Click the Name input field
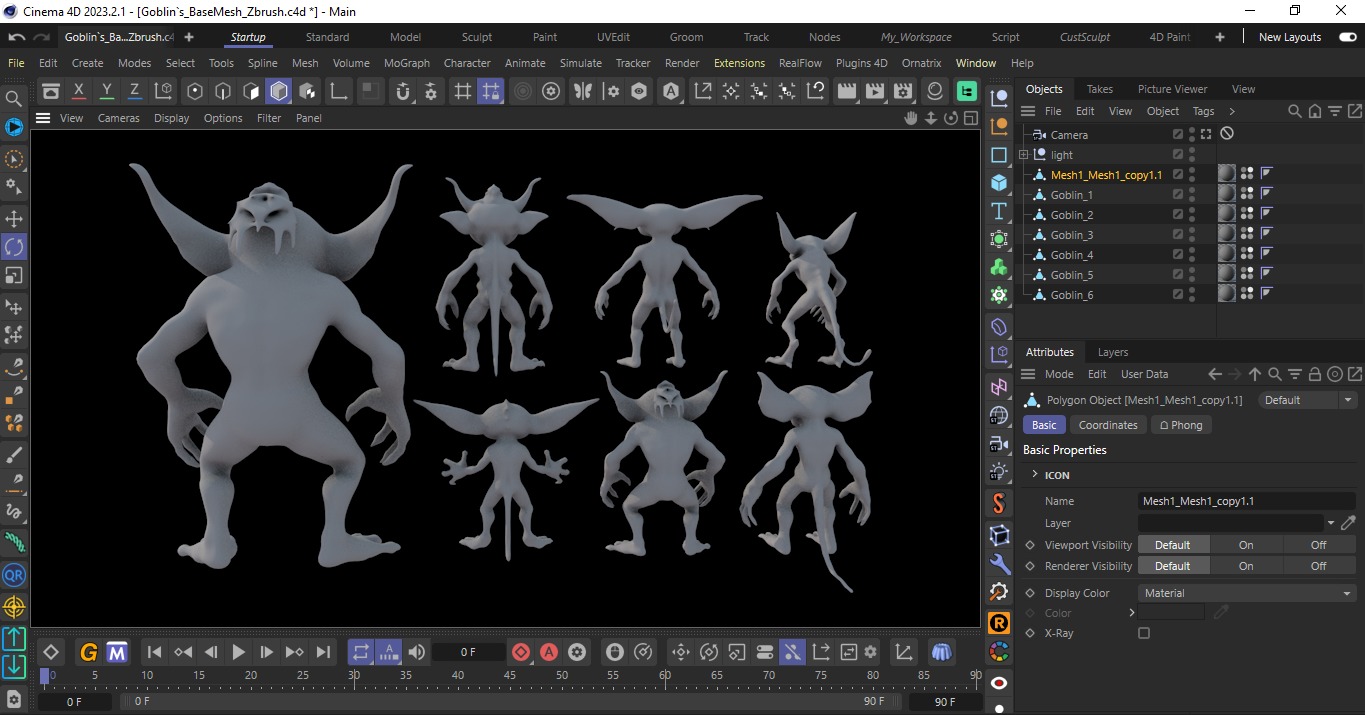This screenshot has width=1365, height=715. click(1247, 501)
